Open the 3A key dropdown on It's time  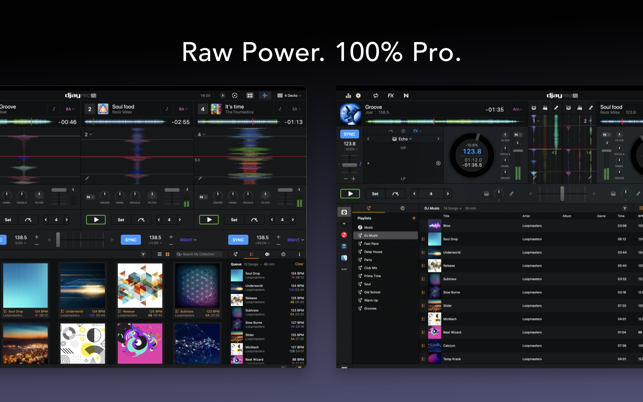(x=296, y=109)
